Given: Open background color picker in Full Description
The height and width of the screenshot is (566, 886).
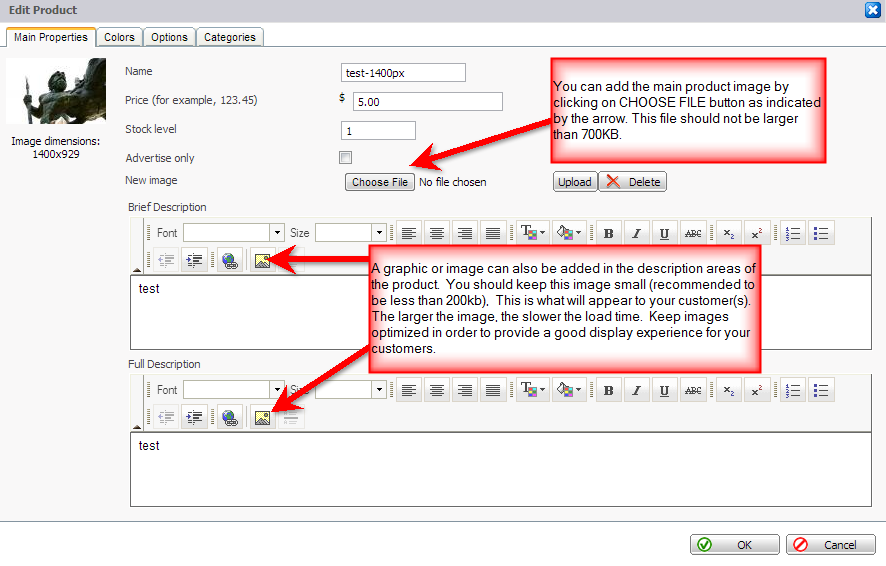Looking at the screenshot, I should click(568, 390).
